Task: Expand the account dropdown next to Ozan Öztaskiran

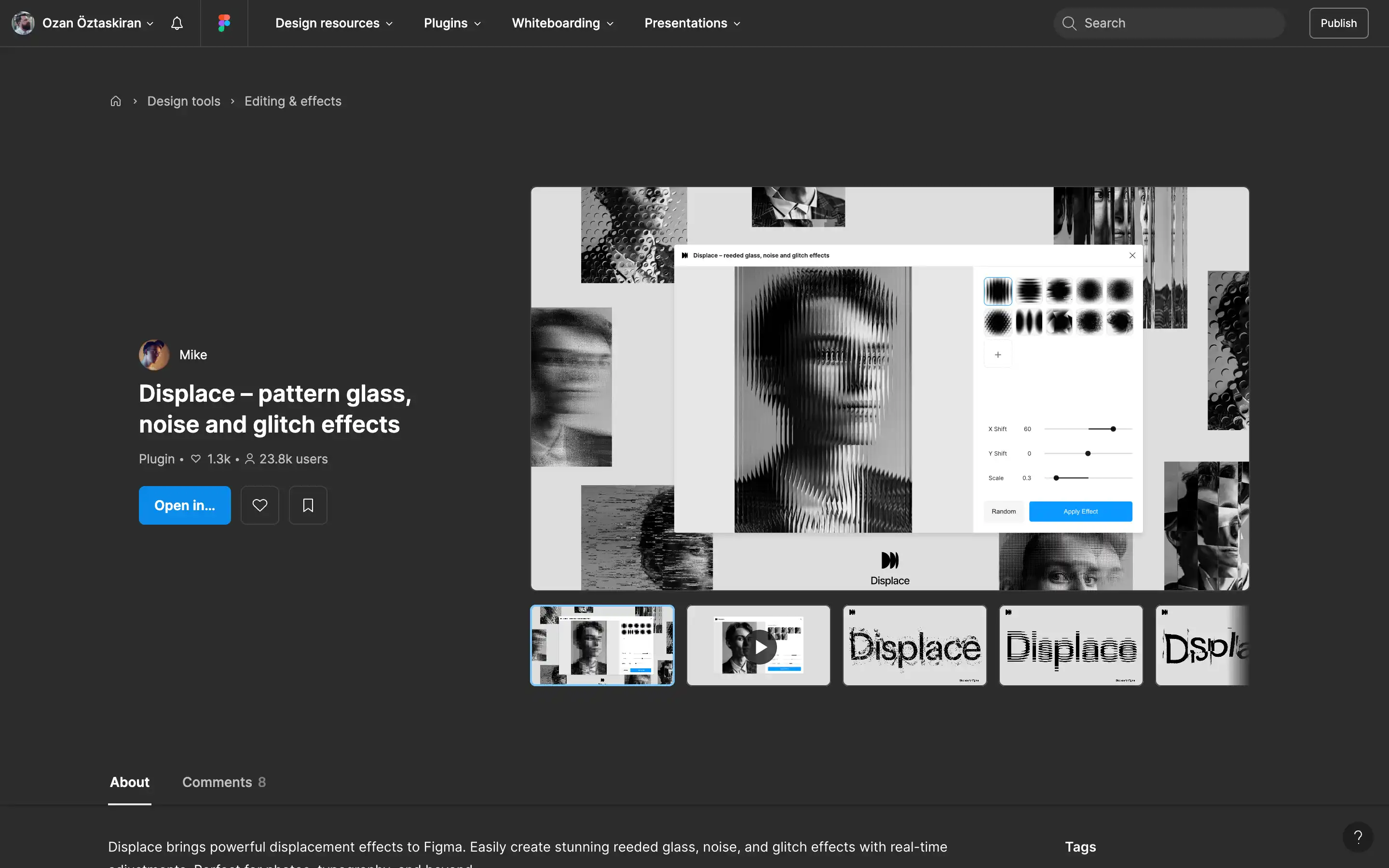Action: (x=150, y=24)
